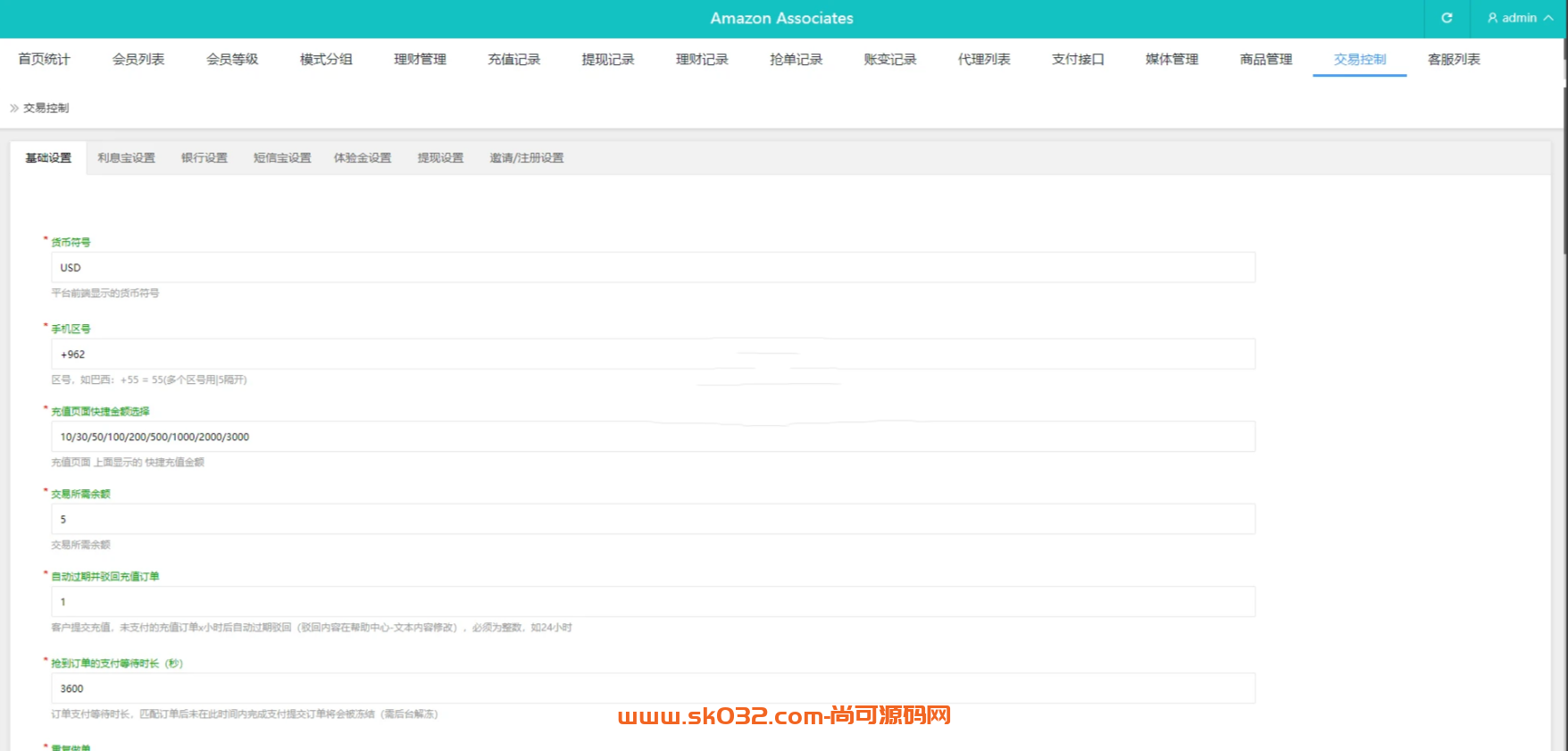This screenshot has width=1568, height=751.
Task: Click the 自动过期并驳回充值订单 field containing 1
Action: click(653, 601)
